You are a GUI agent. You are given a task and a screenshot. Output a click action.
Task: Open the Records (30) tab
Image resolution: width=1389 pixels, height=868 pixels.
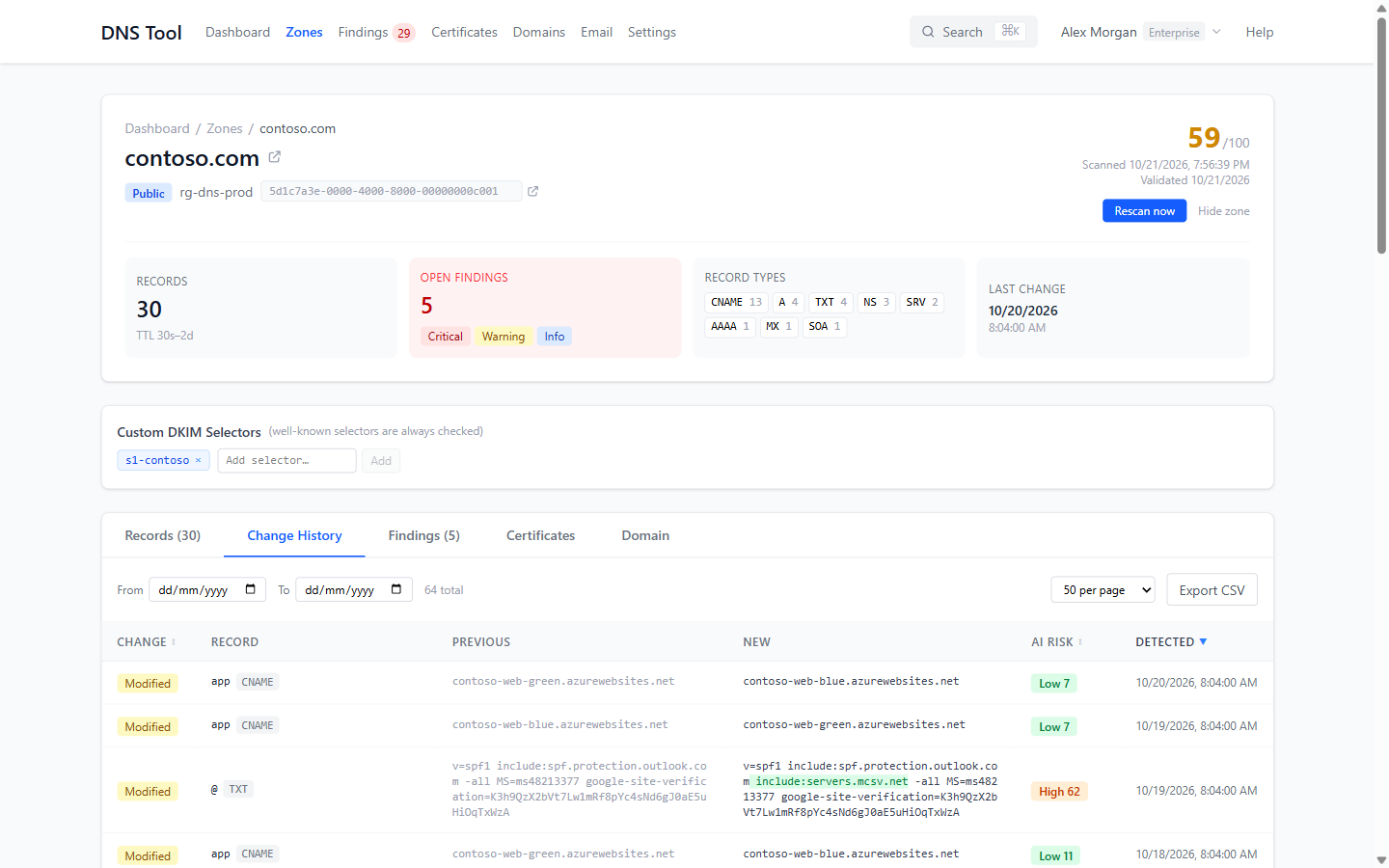pos(163,535)
